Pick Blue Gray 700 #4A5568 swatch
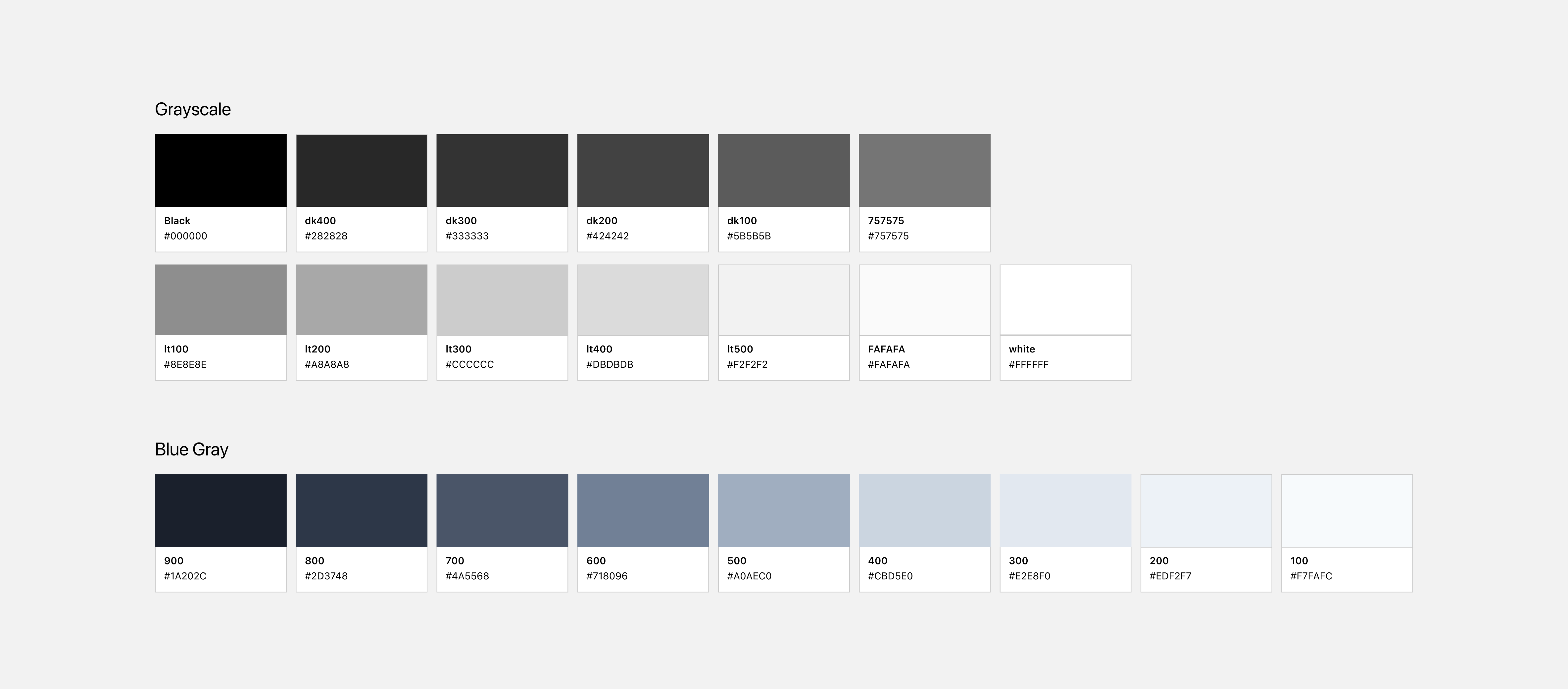Screen dimensions: 1568x689 [x=502, y=510]
